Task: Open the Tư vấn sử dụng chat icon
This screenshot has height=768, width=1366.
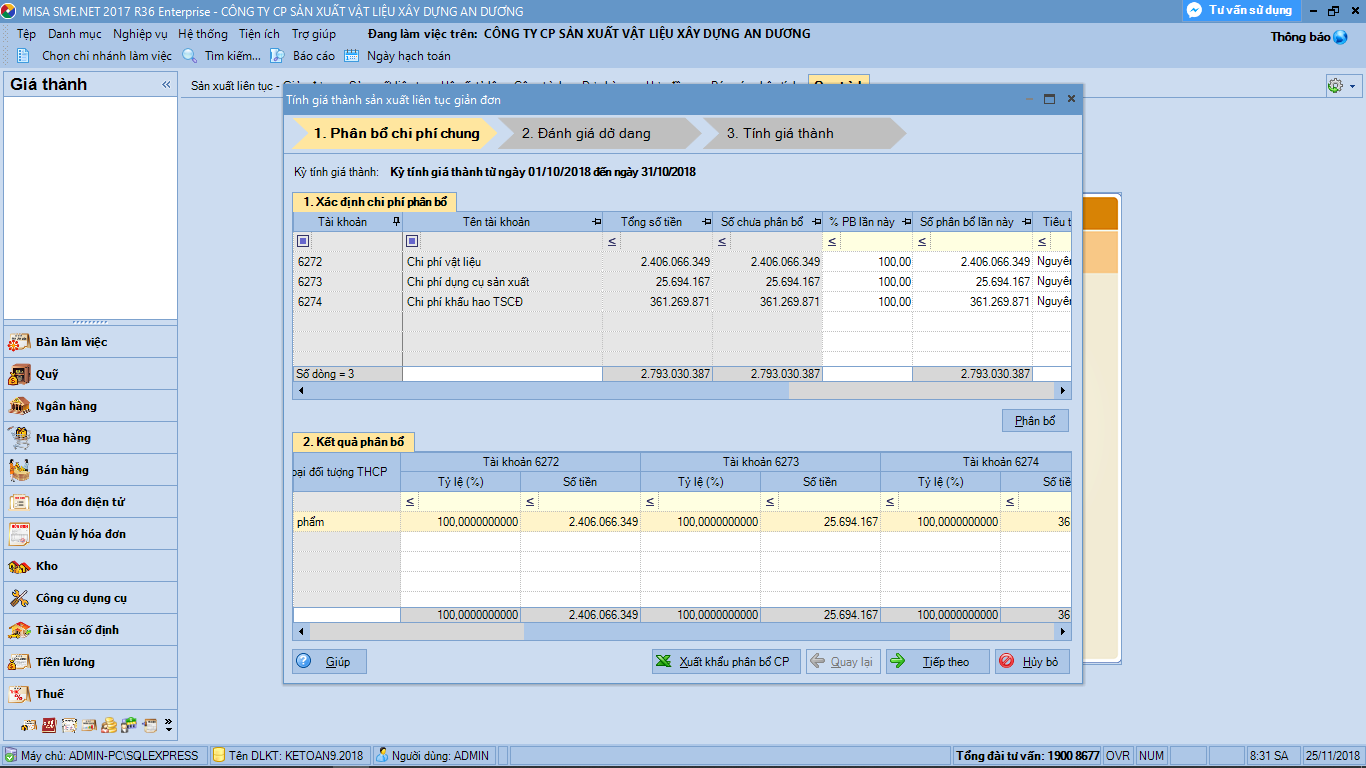Action: [x=1194, y=10]
